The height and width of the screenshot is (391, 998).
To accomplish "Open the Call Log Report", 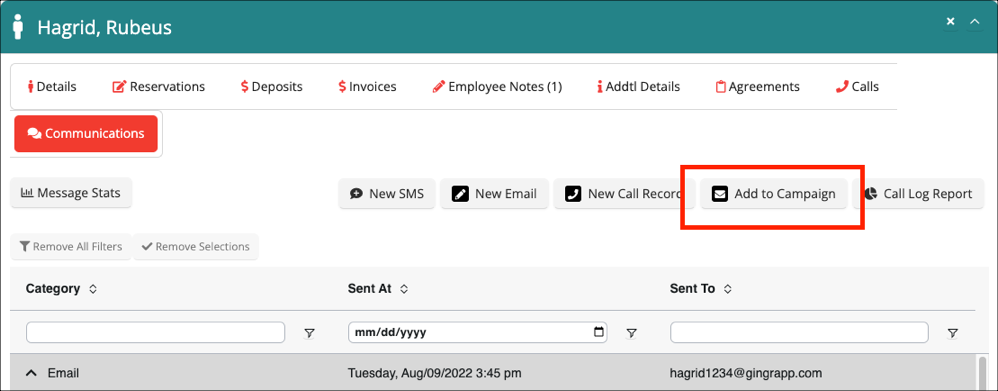I will click(x=918, y=194).
